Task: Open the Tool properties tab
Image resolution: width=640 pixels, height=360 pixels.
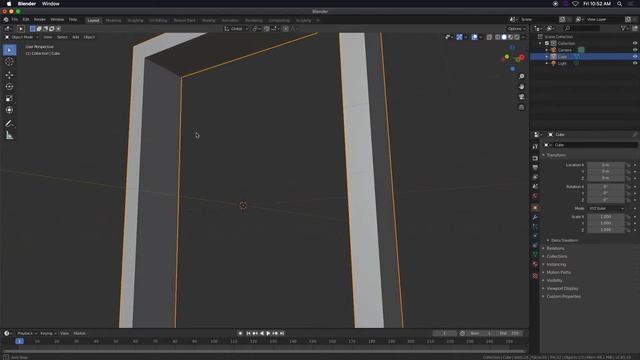Action: click(535, 146)
